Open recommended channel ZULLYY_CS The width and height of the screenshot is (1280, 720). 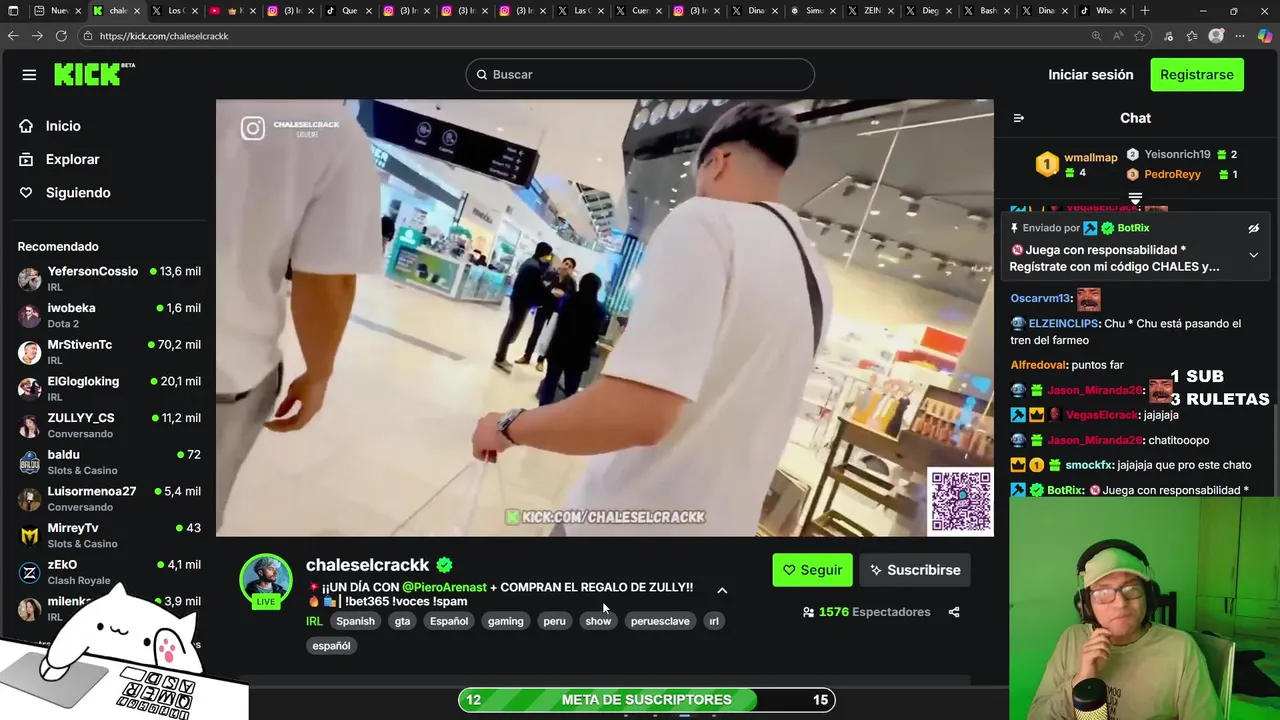(109, 425)
